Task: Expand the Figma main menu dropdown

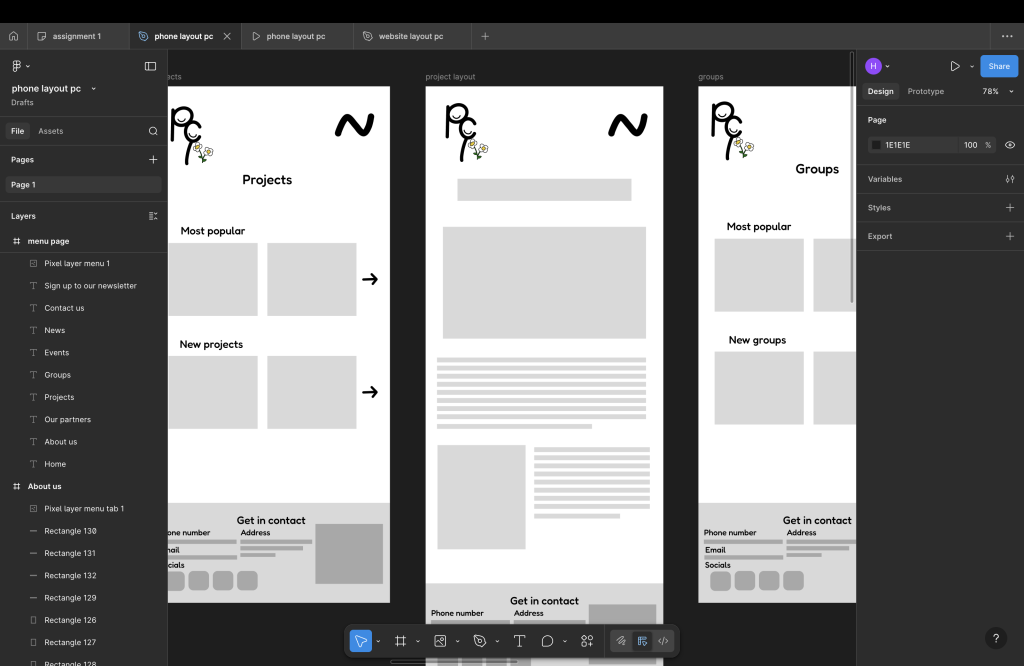Action: tap(20, 66)
